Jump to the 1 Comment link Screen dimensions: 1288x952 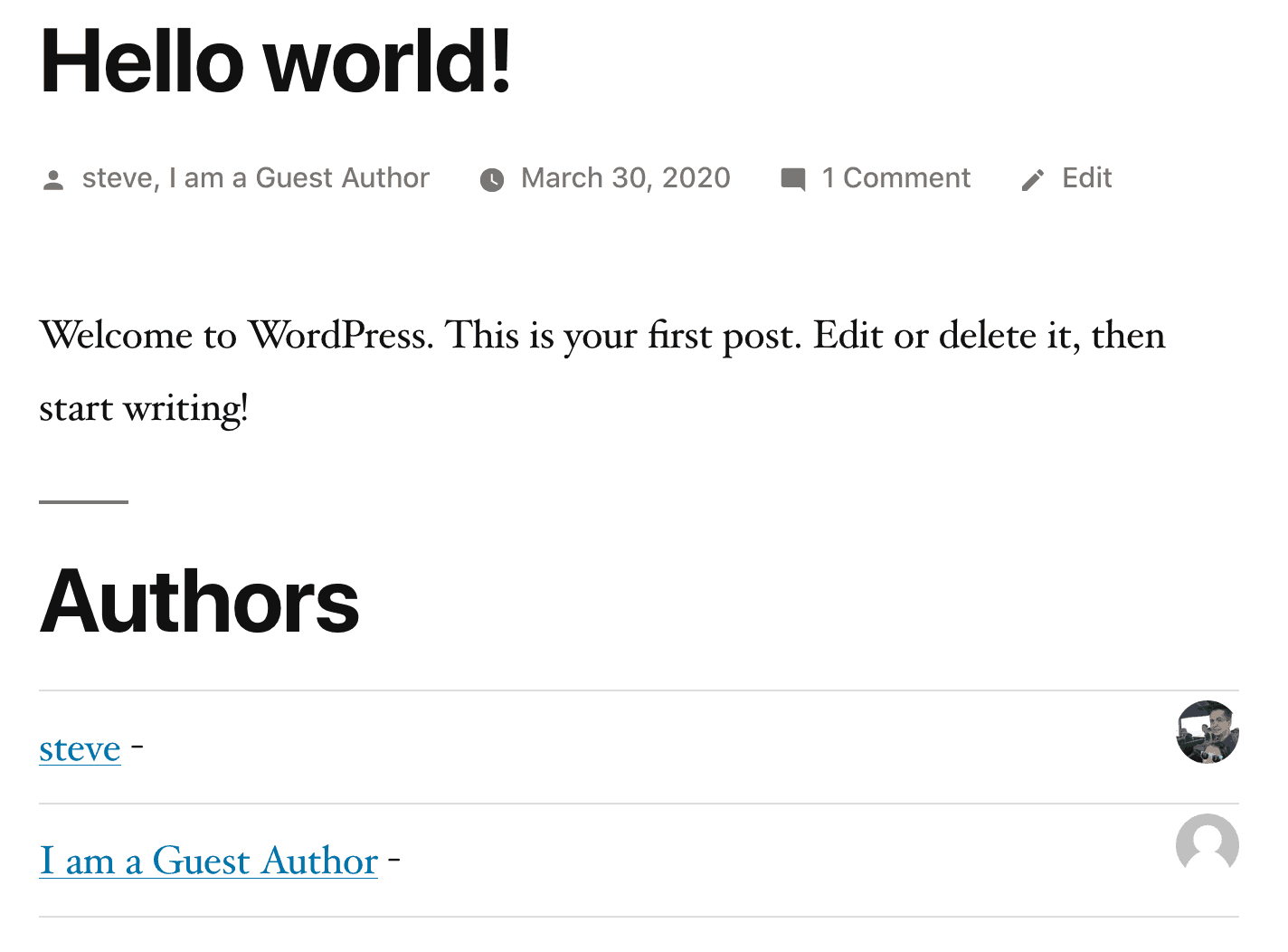[896, 178]
